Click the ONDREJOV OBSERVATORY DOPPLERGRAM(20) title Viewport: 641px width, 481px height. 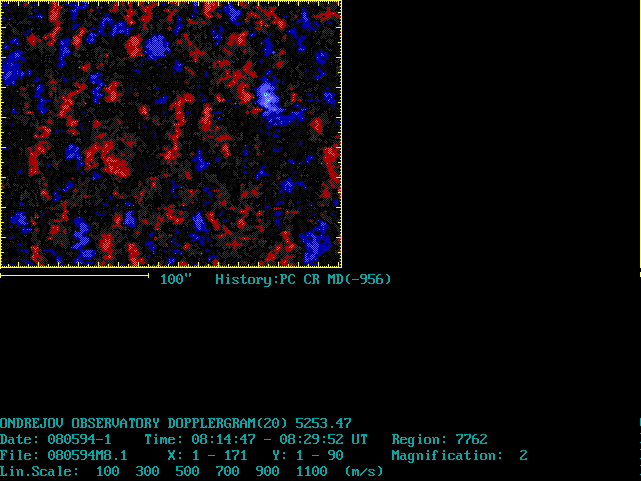(143, 423)
